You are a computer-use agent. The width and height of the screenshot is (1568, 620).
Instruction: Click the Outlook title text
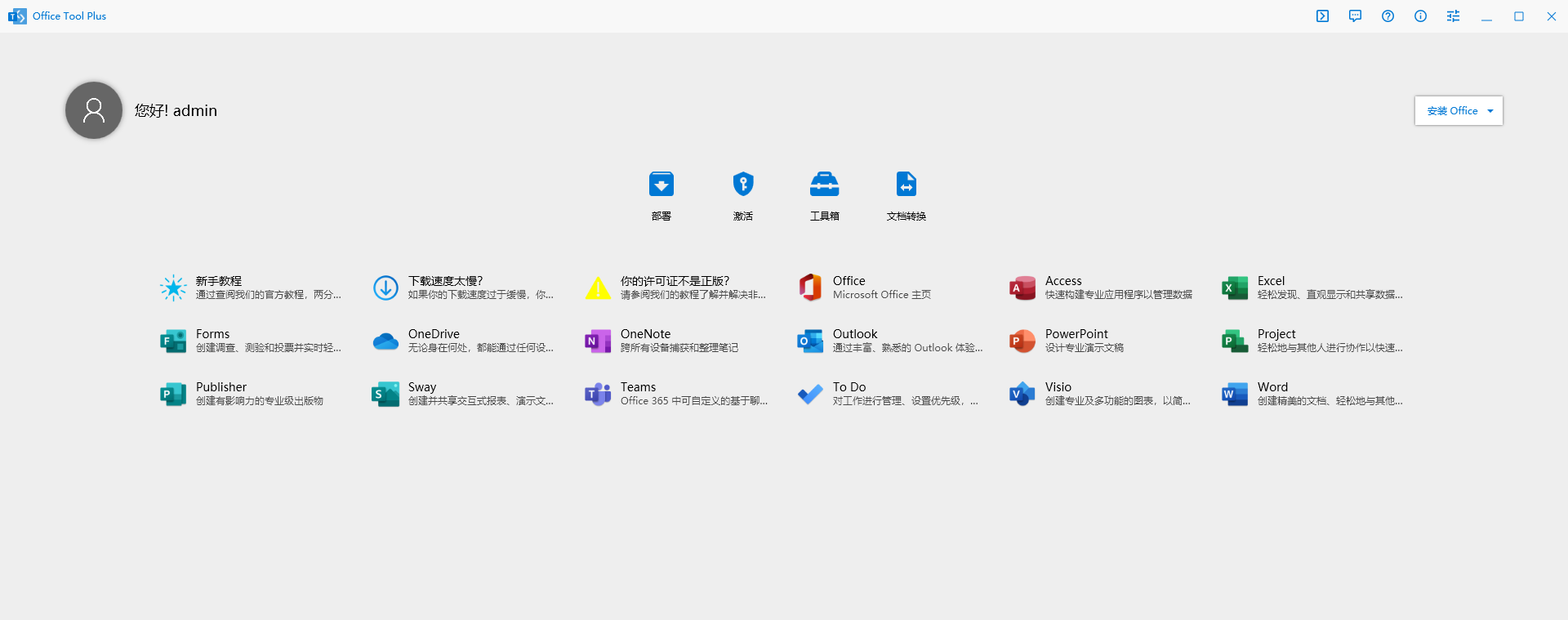click(855, 334)
